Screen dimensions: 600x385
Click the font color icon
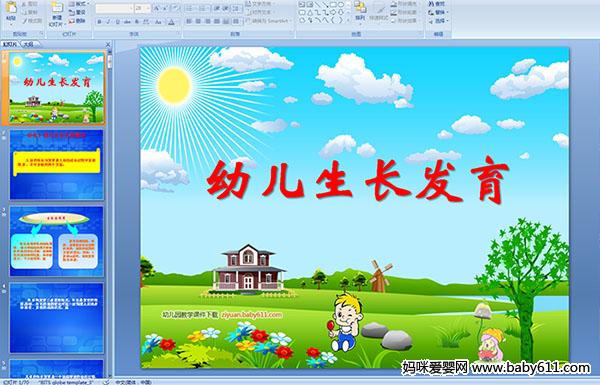click(x=171, y=22)
